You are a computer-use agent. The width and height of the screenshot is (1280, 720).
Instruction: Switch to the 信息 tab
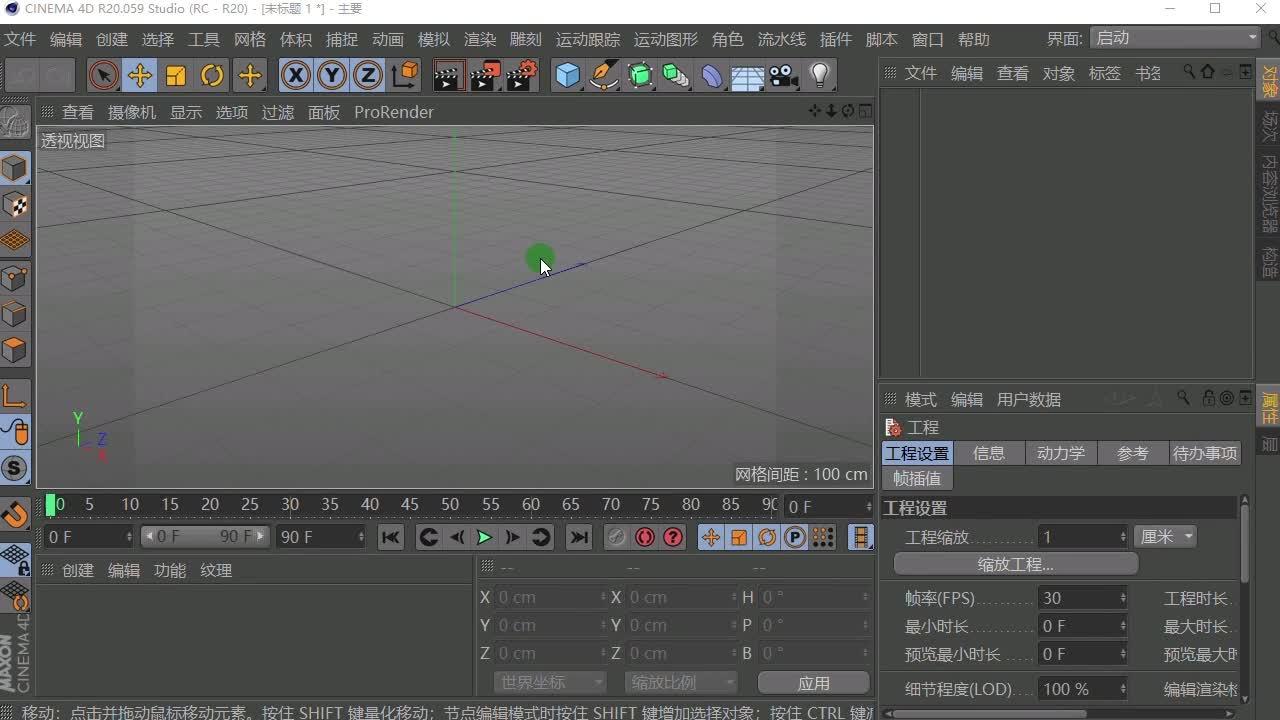tap(989, 453)
